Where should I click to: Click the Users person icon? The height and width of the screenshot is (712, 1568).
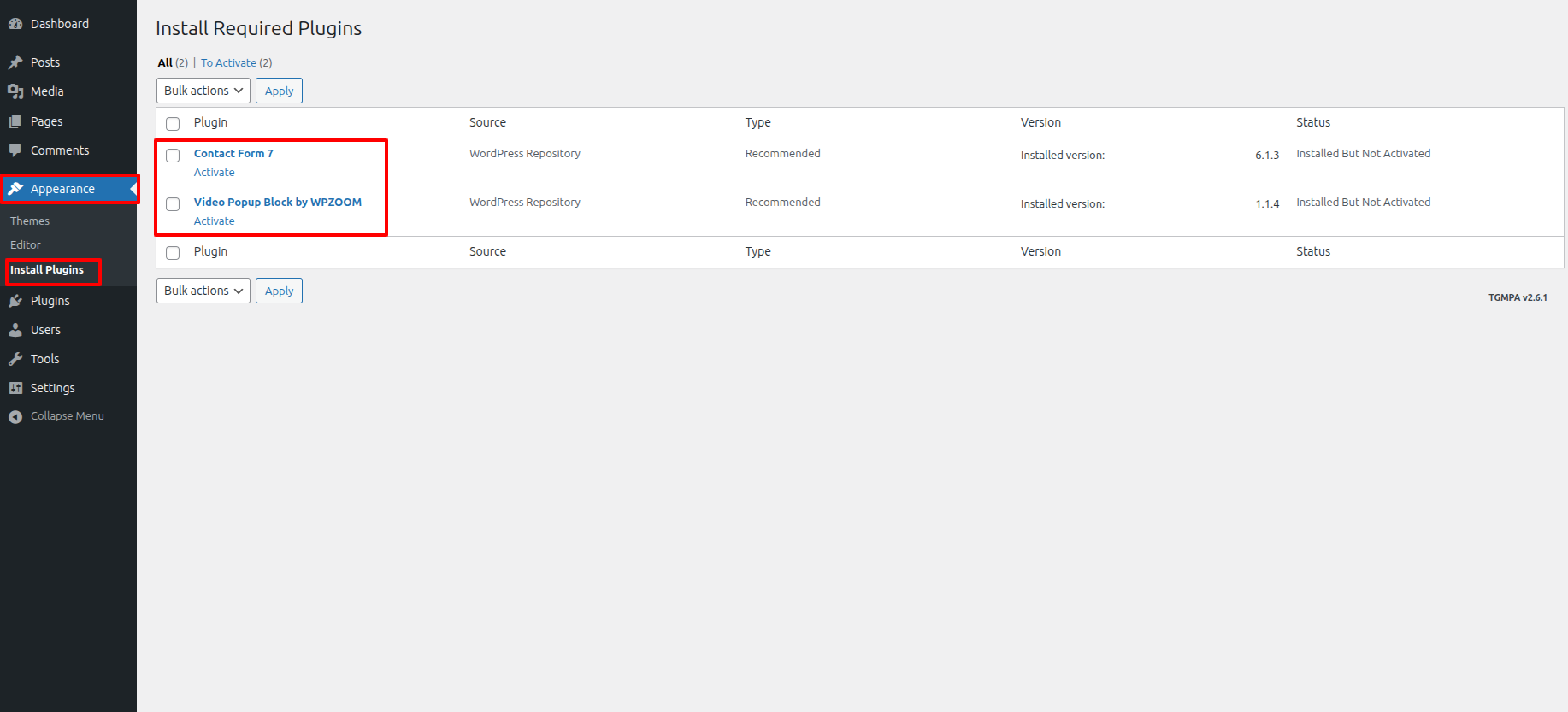(15, 330)
